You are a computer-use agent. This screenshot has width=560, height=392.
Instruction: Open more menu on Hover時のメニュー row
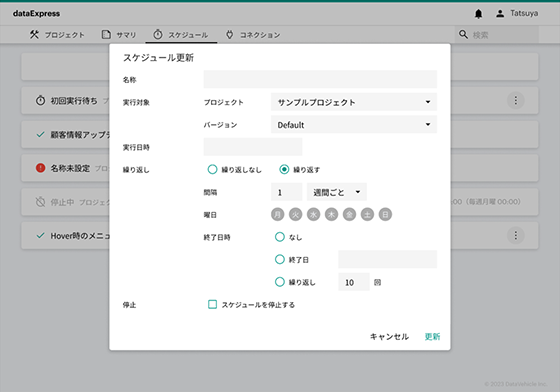pos(515,235)
